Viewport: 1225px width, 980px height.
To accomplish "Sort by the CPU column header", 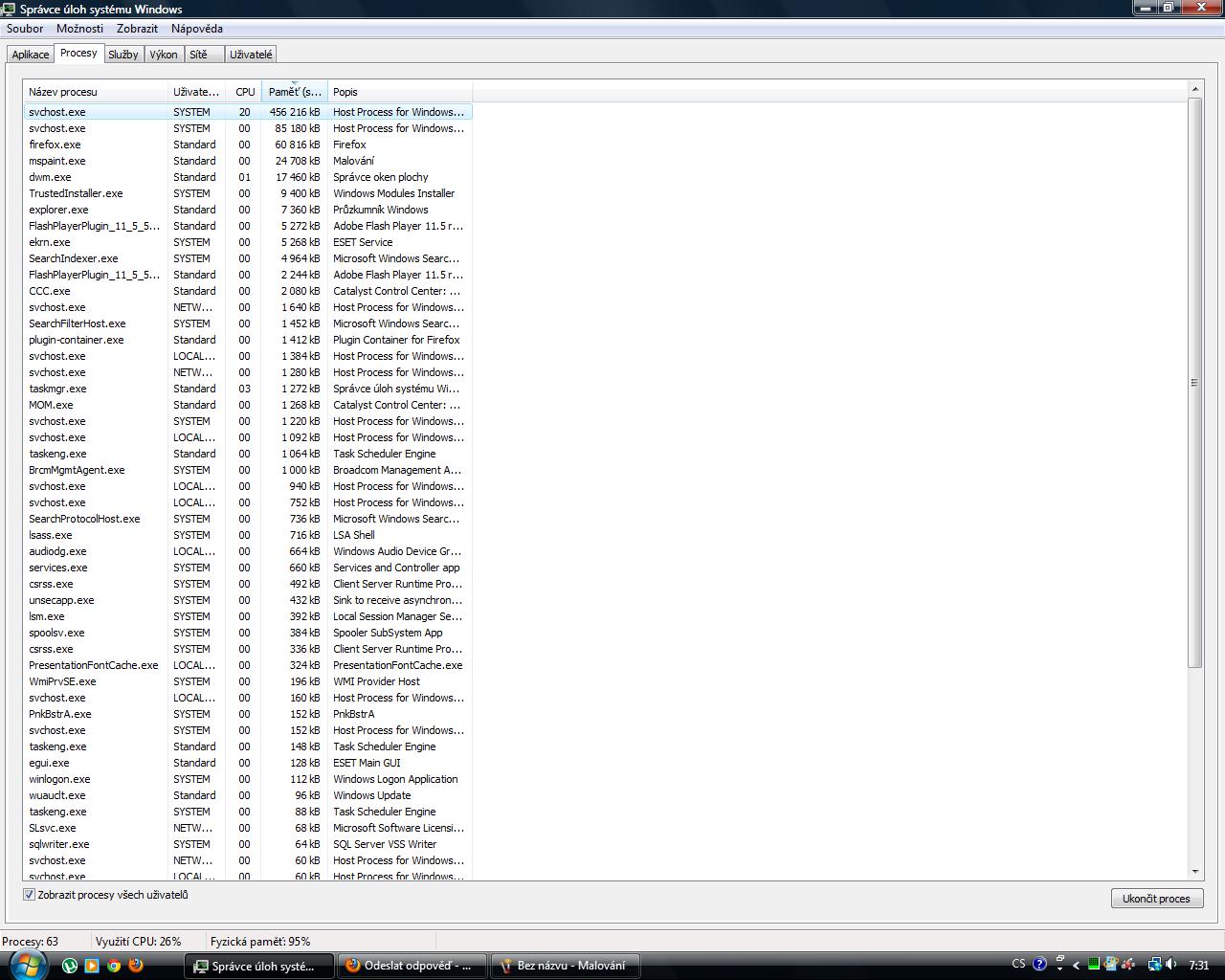I will coord(244,92).
